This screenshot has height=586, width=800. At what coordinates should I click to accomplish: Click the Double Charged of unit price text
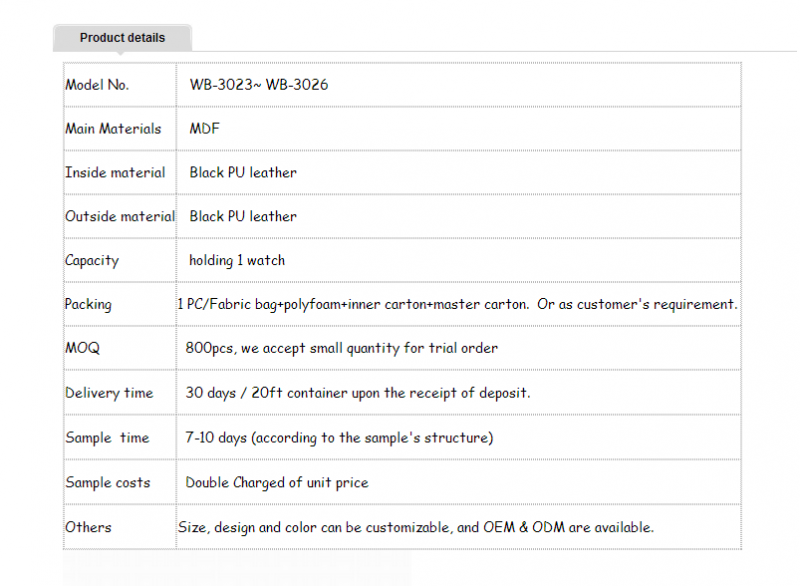point(277,482)
